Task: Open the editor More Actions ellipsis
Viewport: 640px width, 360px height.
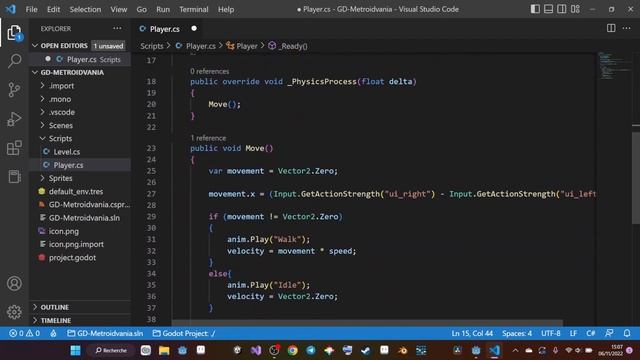Action: coord(627,29)
